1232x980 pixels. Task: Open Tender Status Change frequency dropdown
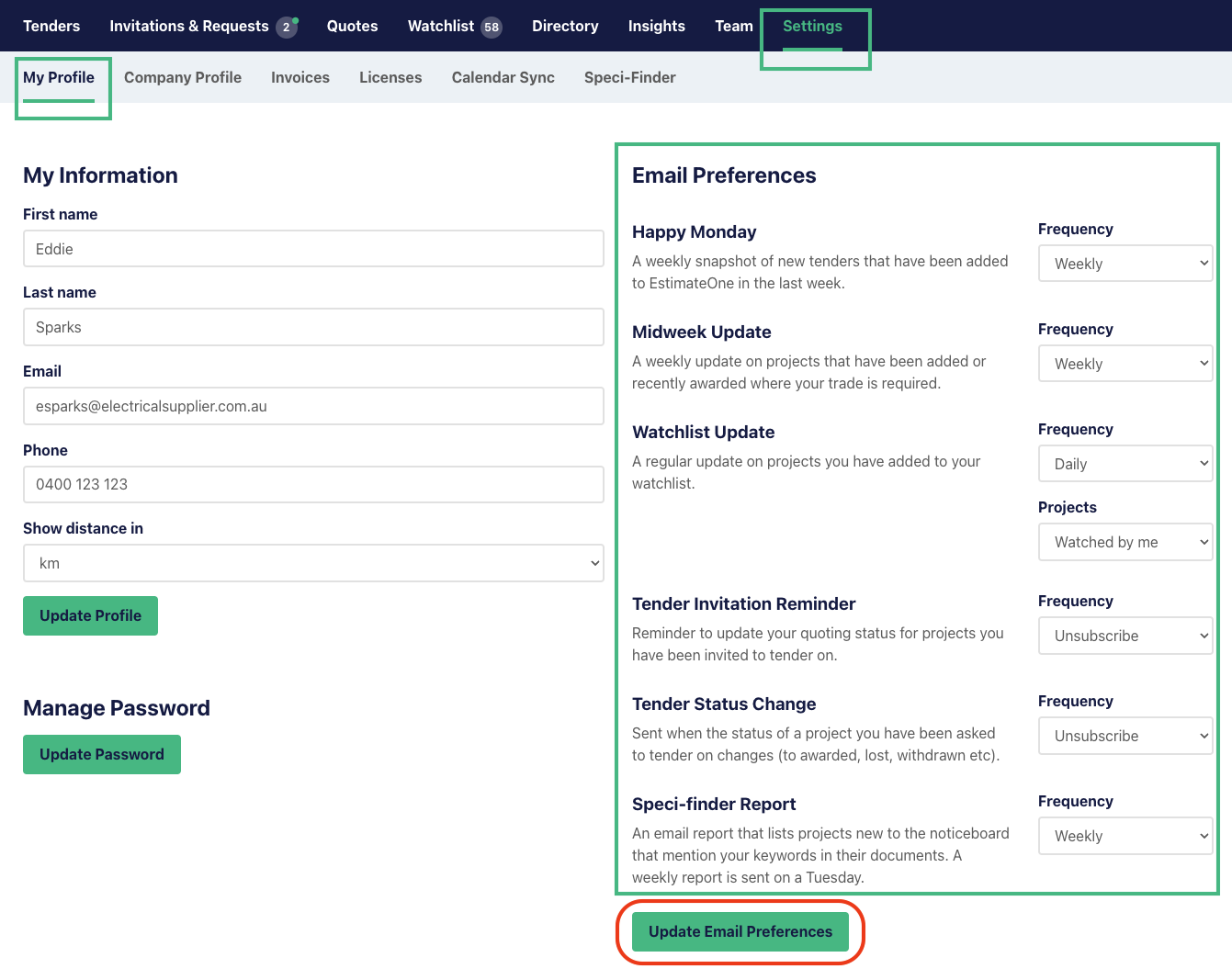1125,736
